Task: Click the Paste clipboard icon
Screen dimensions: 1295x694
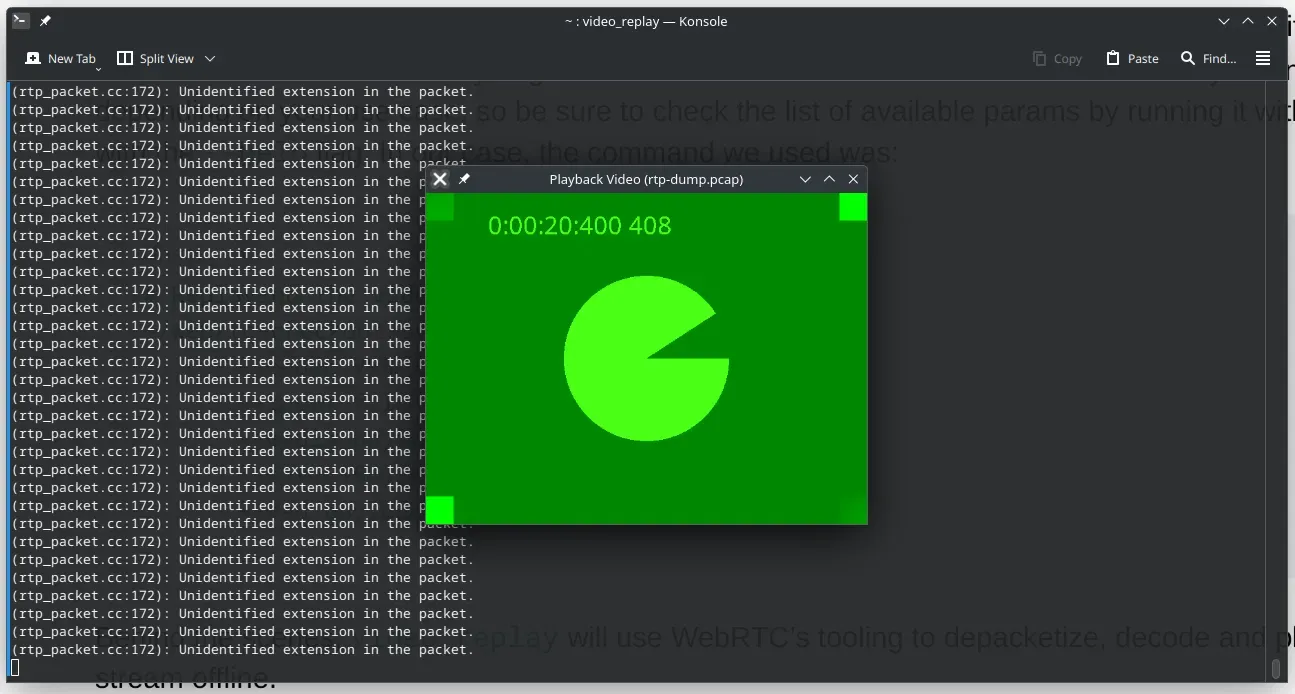Action: click(x=1113, y=59)
